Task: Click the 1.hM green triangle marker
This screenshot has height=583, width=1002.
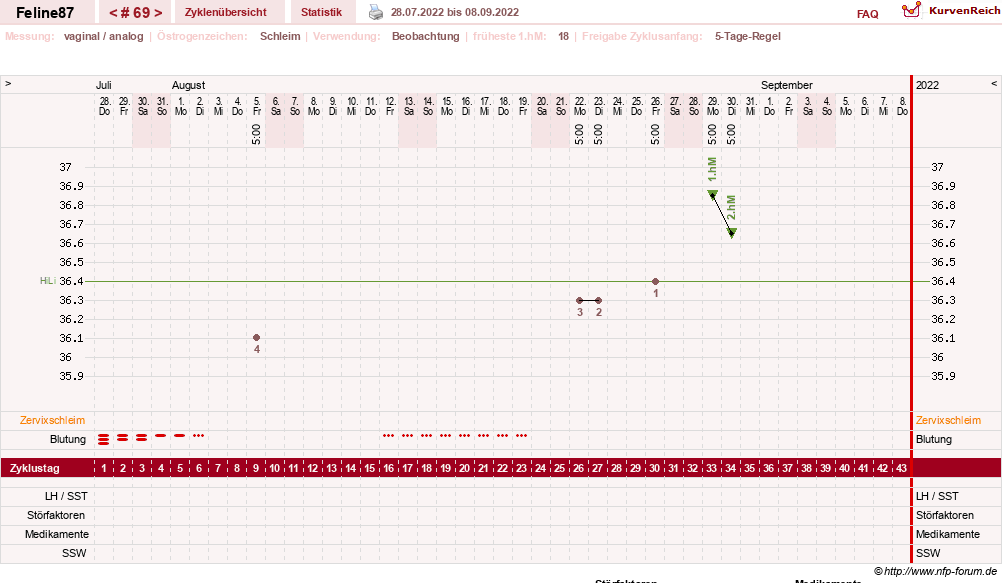Action: tap(713, 194)
